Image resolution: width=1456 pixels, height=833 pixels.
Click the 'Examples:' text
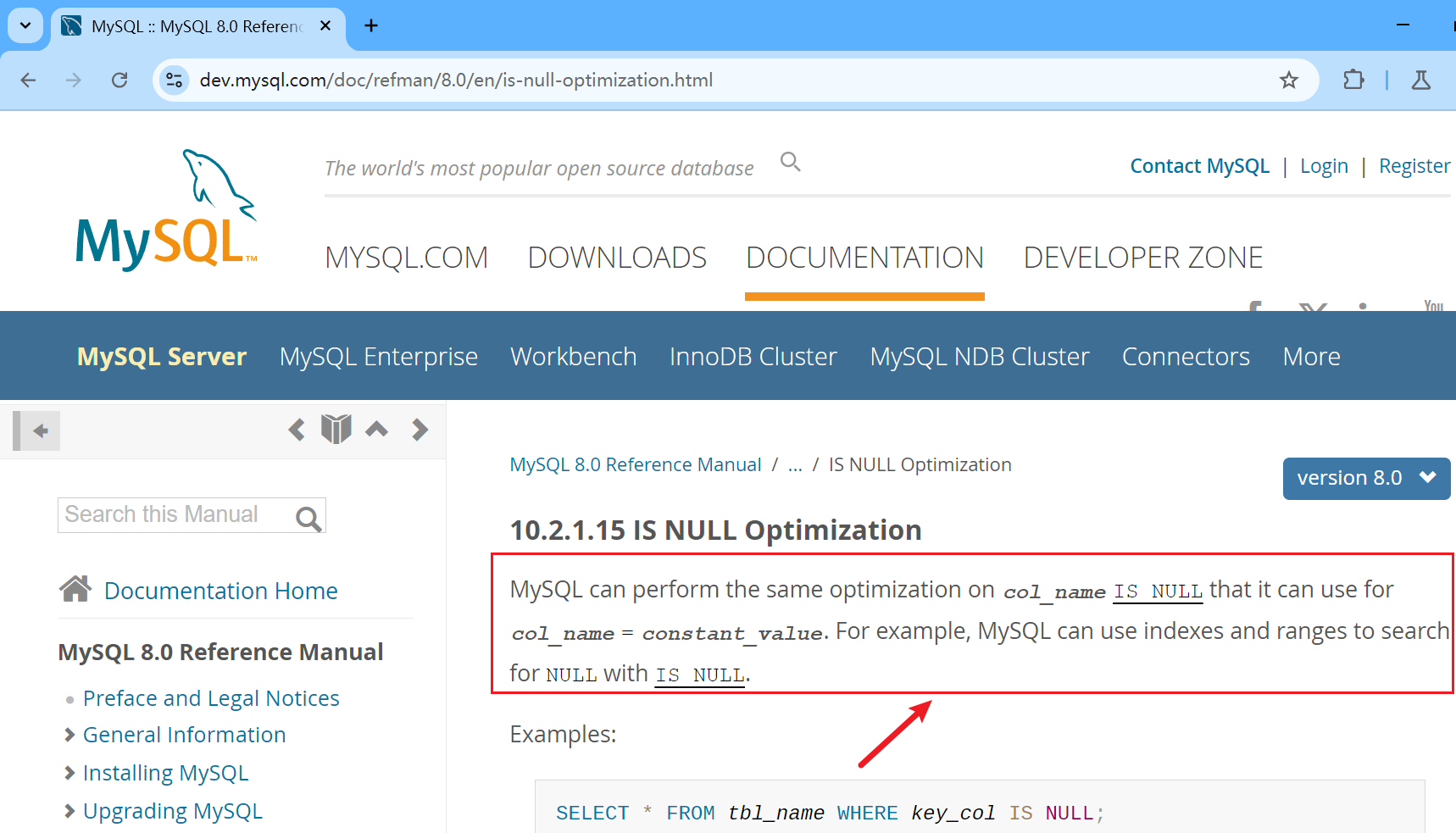[x=563, y=734]
